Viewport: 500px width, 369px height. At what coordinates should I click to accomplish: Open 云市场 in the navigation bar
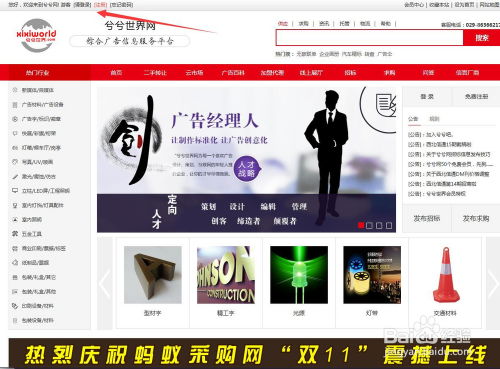point(194,73)
